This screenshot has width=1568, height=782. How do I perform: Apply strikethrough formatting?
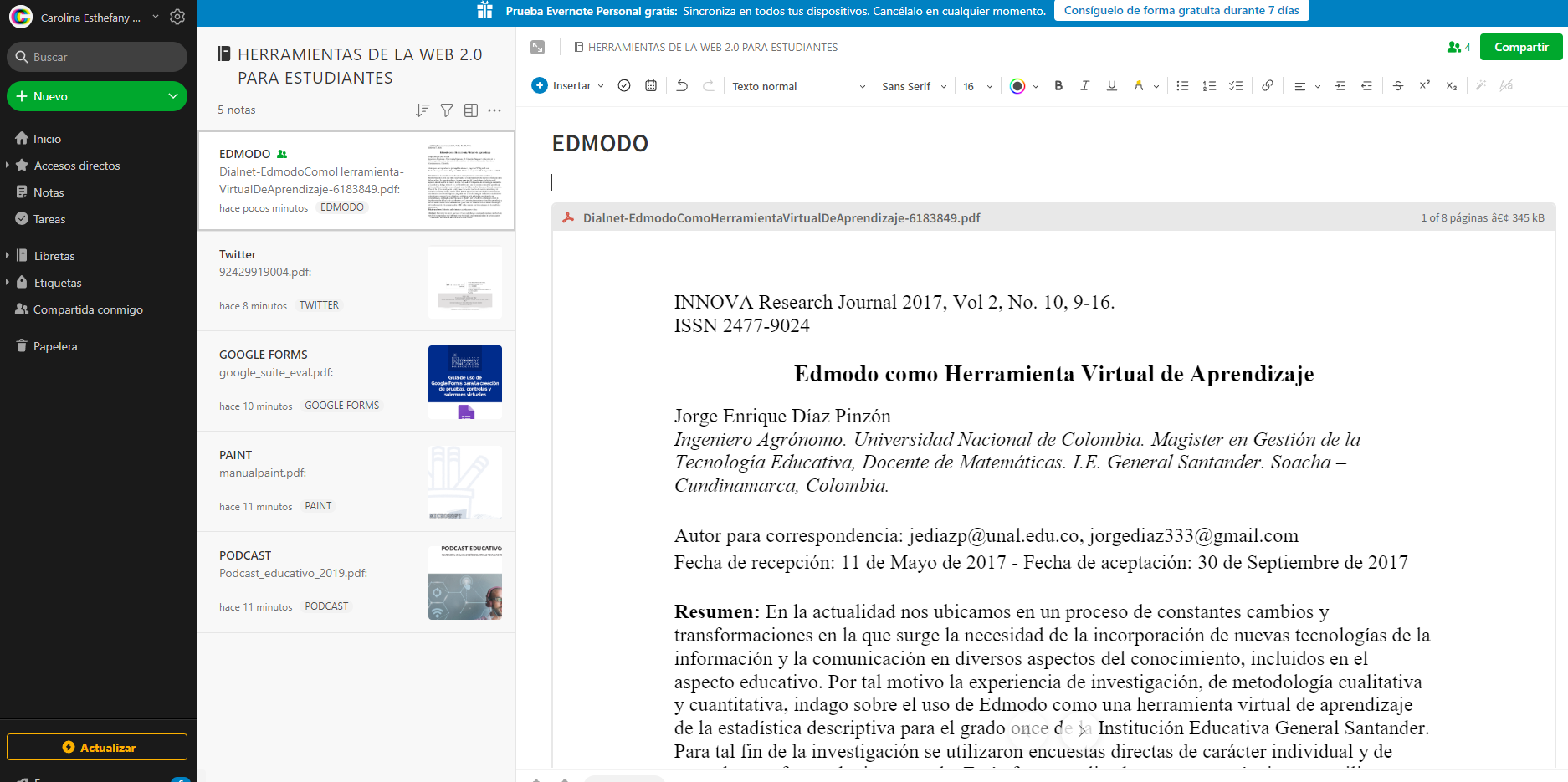click(x=1398, y=85)
